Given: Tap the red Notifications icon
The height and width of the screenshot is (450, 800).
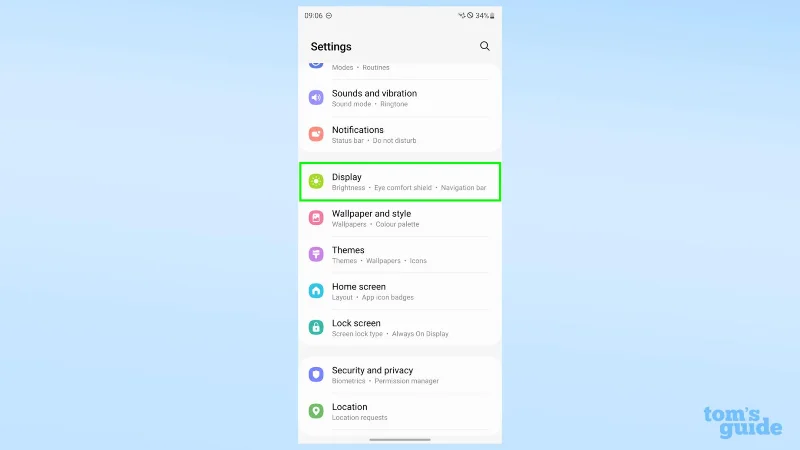Looking at the screenshot, I should [316, 134].
